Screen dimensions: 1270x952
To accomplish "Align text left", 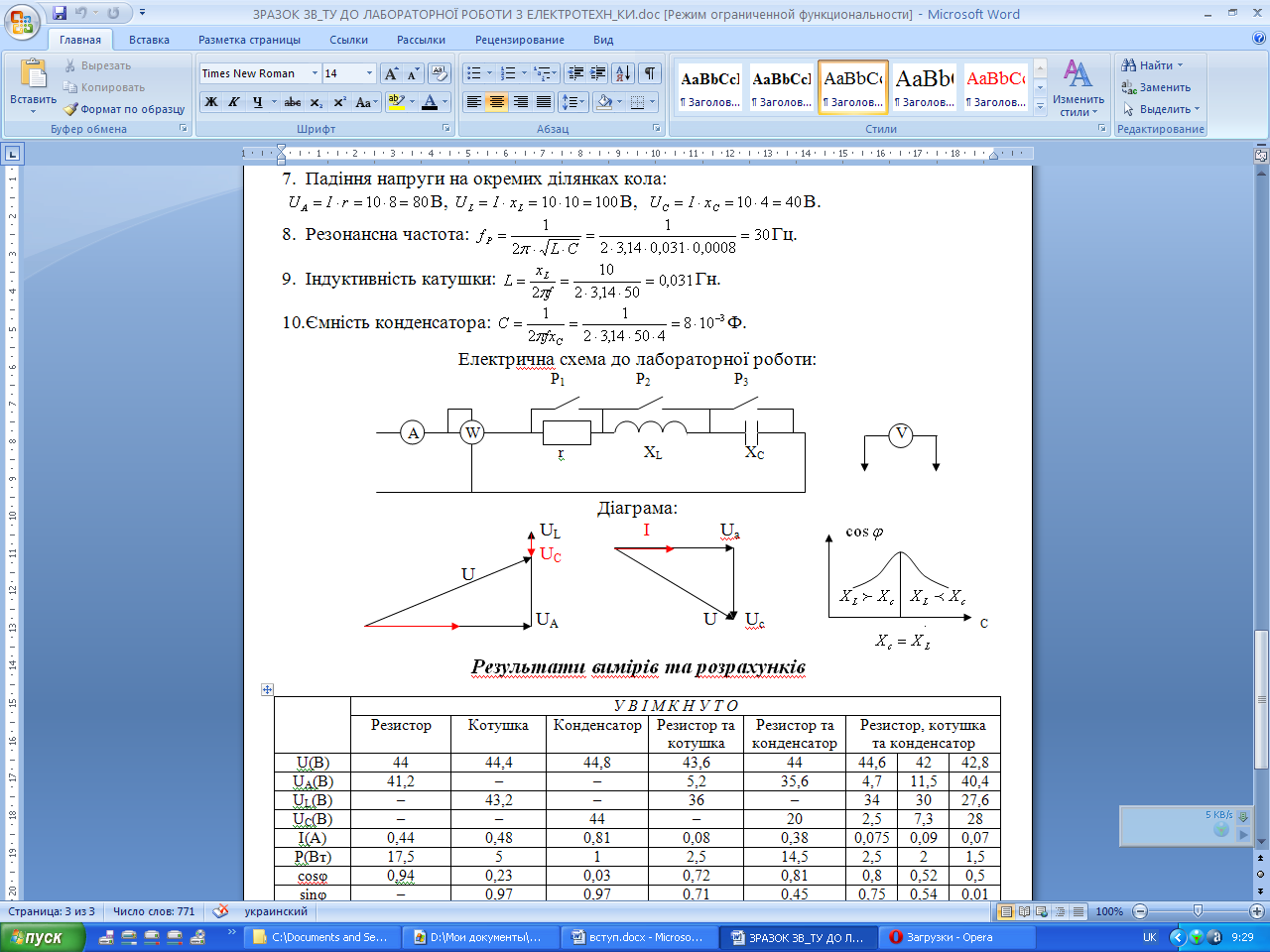I will coord(474,101).
